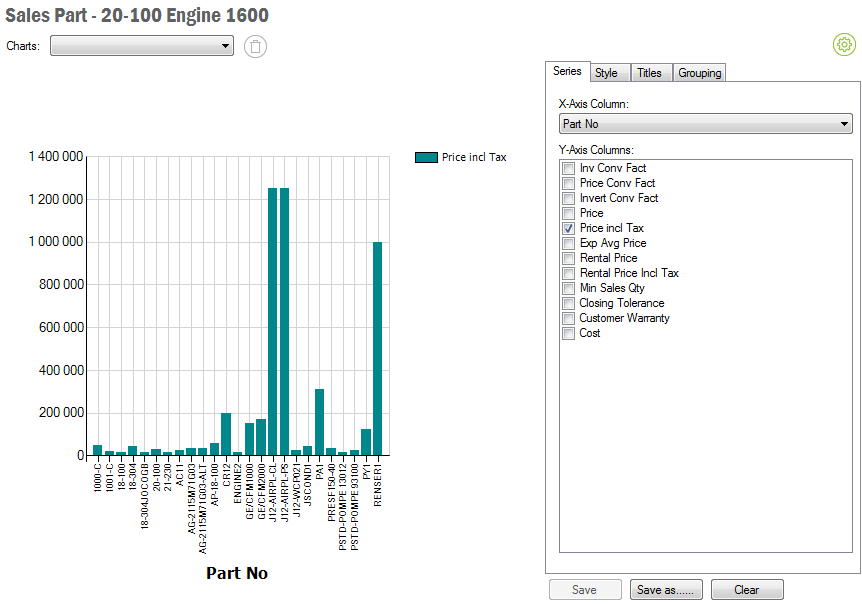The height and width of the screenshot is (604, 862).
Task: Enable the Inv Conv Fact checkbox
Action: click(x=568, y=168)
